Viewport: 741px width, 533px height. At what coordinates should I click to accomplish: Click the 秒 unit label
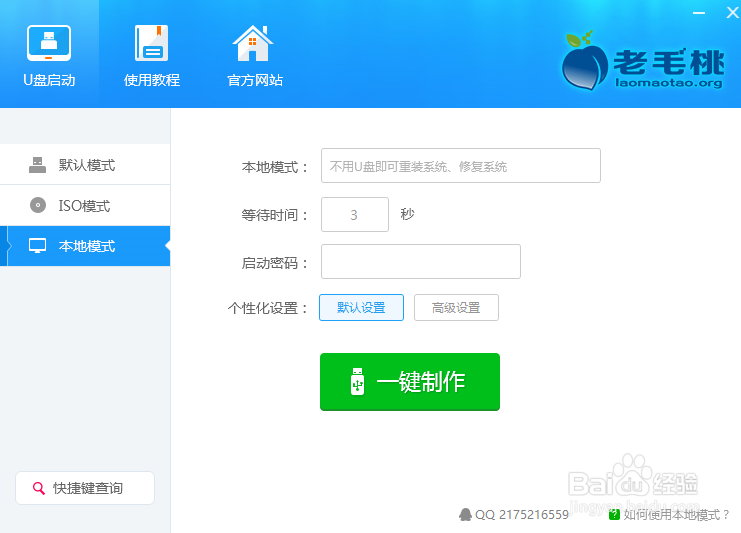click(407, 214)
